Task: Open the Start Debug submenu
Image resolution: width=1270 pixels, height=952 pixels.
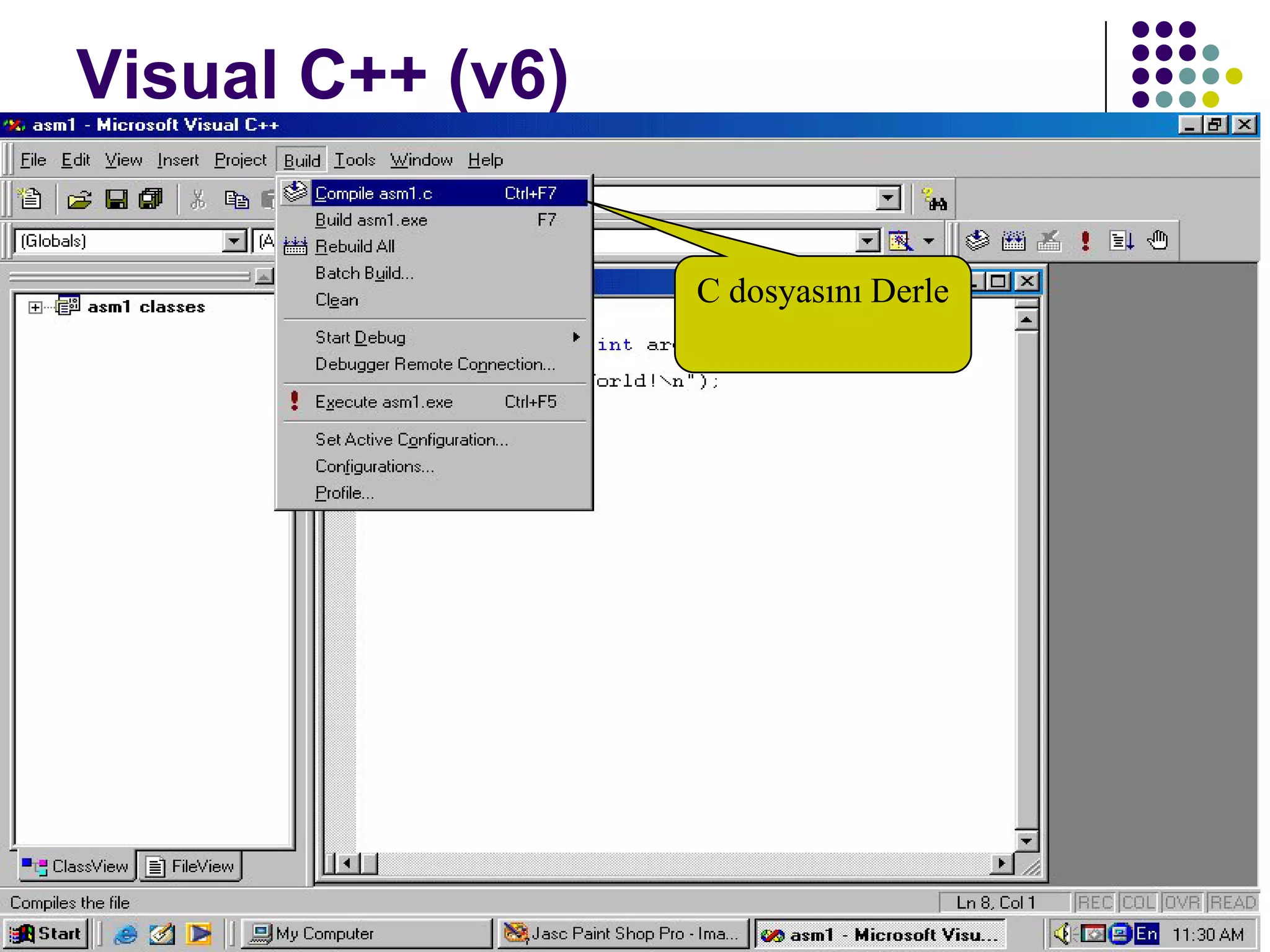Action: pos(434,337)
